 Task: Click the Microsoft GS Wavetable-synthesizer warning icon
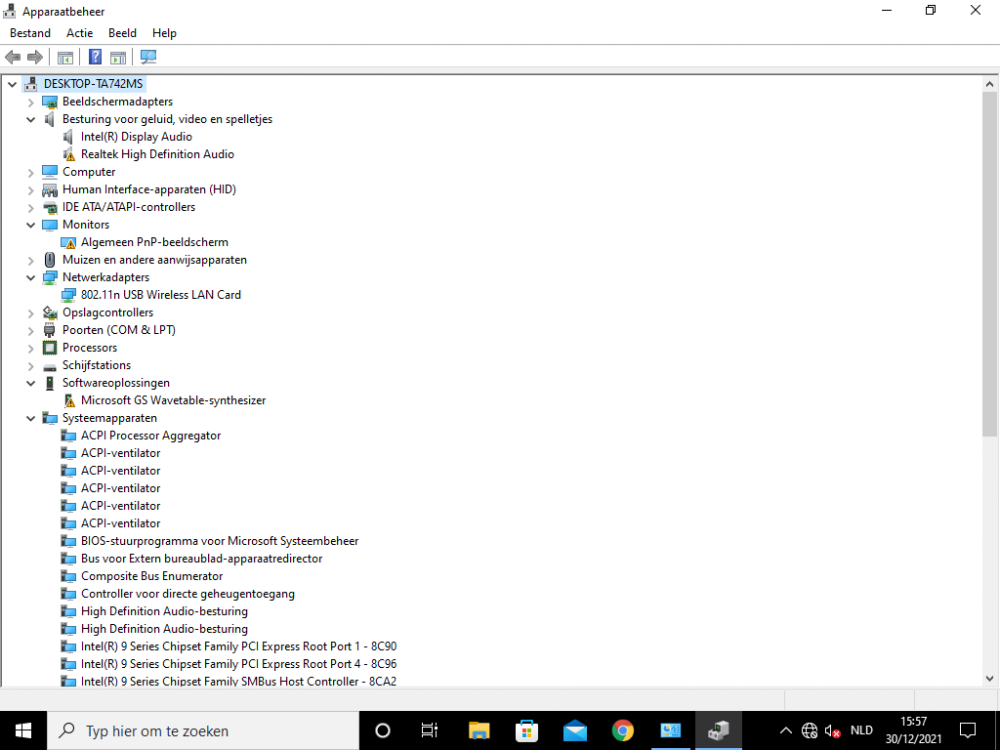(69, 401)
